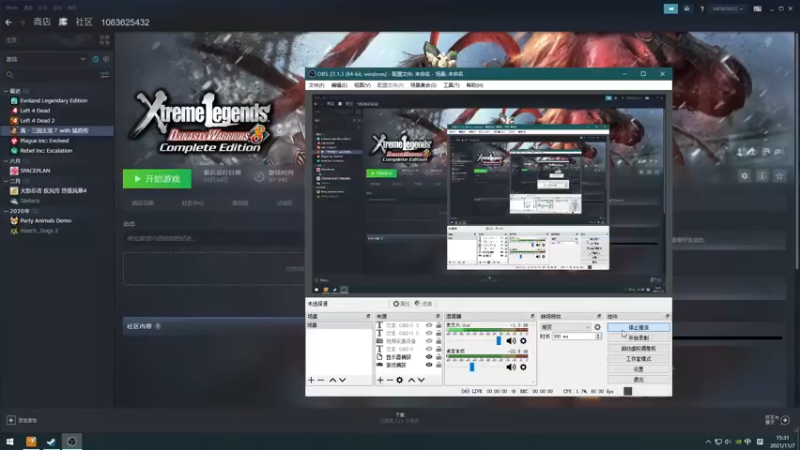Collapse the recent games group in library
The height and width of the screenshot is (450, 800).
[x=6, y=91]
